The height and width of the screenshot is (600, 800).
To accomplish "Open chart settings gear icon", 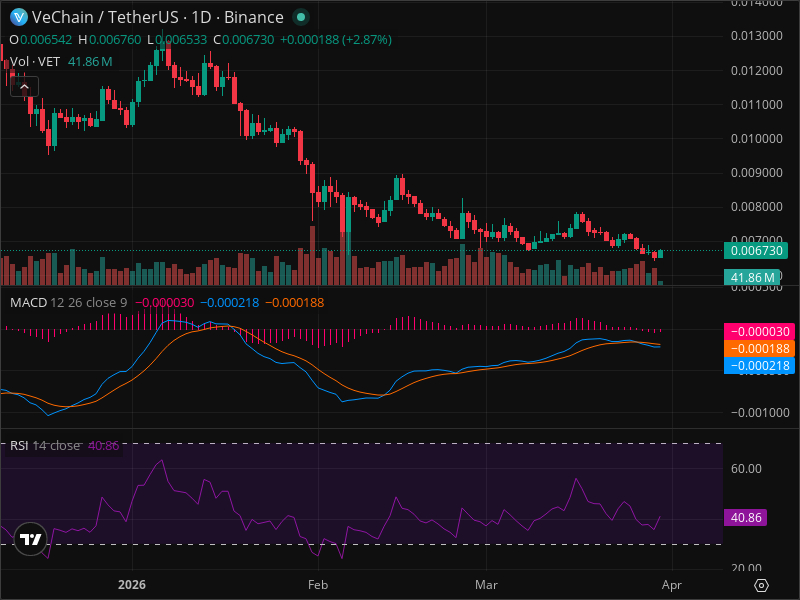I will [x=761, y=585].
